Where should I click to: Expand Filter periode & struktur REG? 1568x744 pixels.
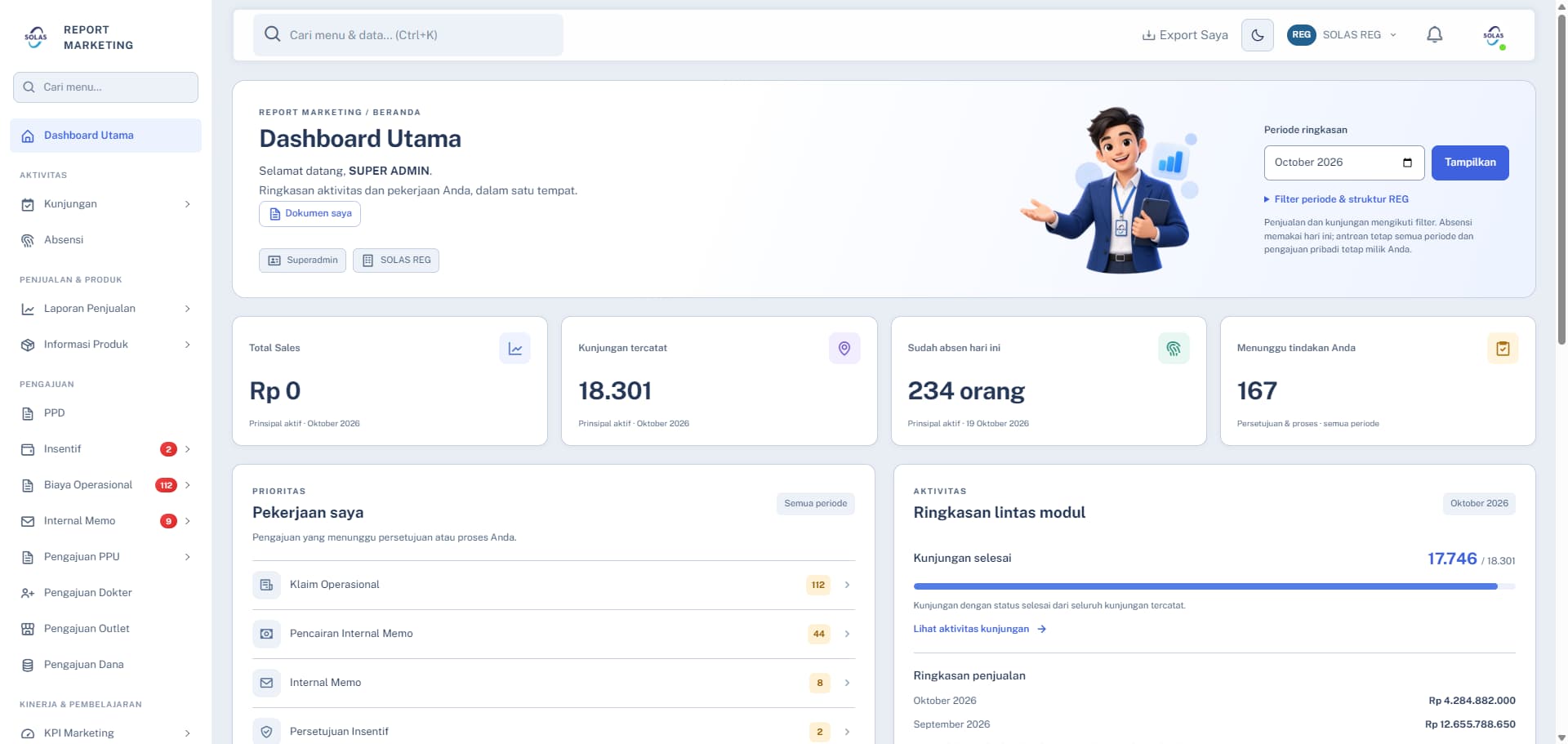tap(1336, 199)
